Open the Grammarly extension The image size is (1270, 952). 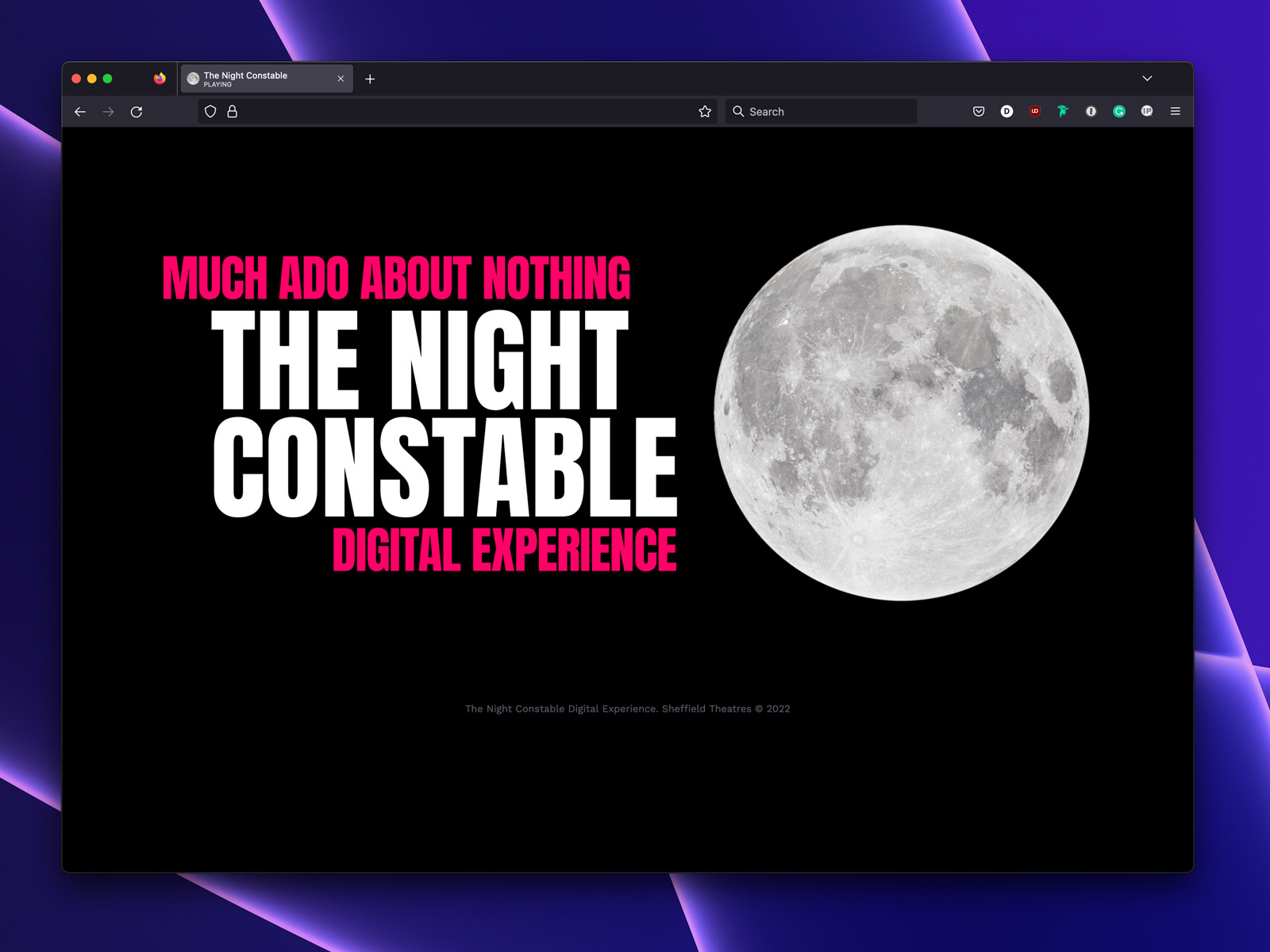tap(1119, 112)
